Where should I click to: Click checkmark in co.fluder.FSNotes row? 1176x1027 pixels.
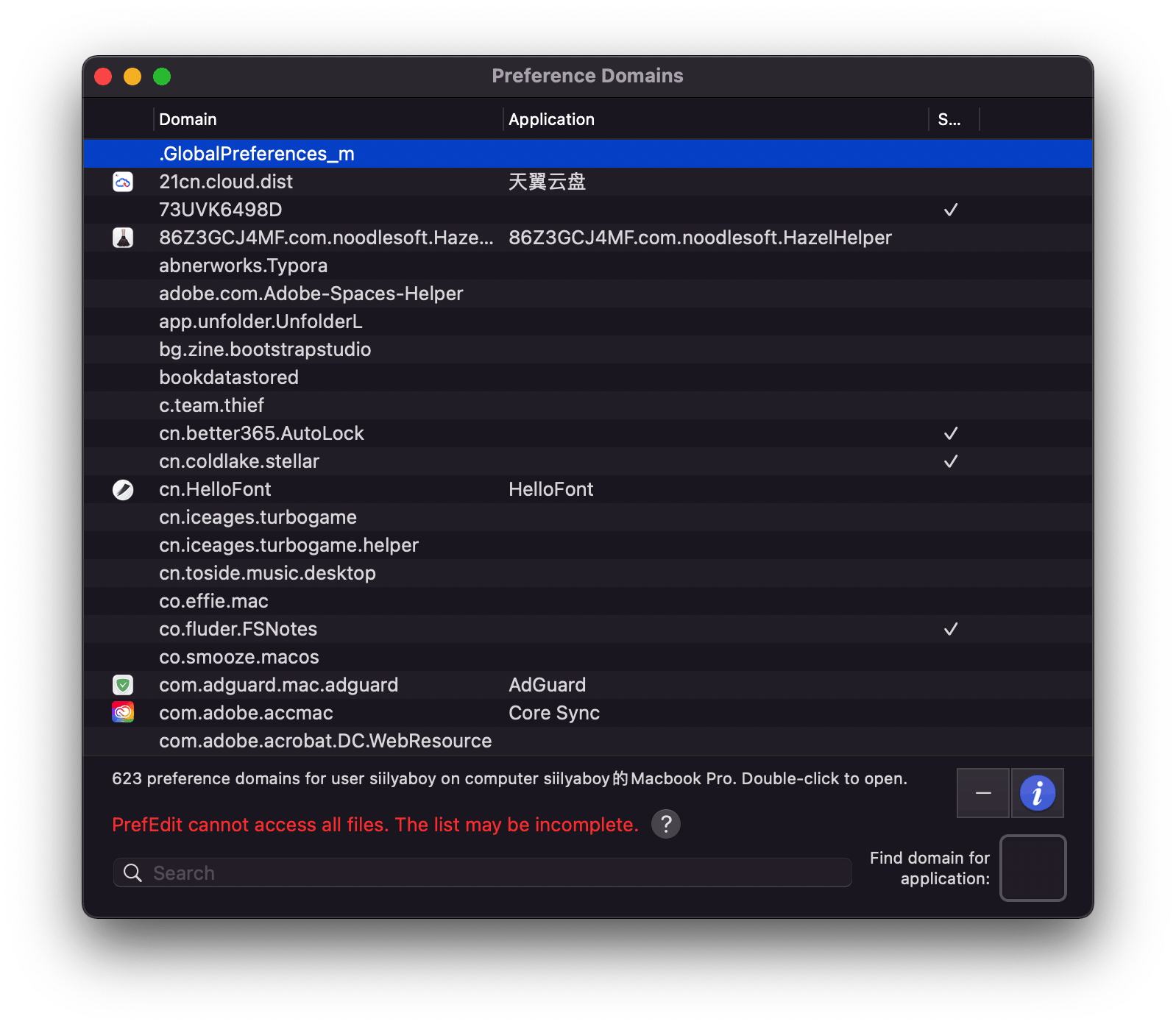(x=951, y=629)
